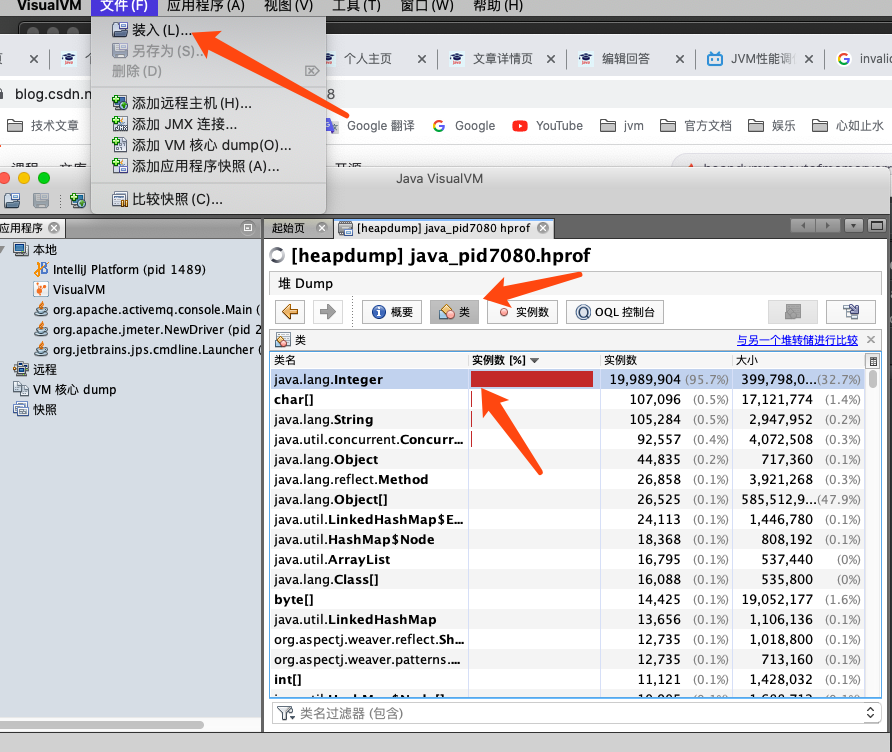Choose 装入 (L)... from the file menu
Image resolution: width=892 pixels, height=752 pixels.
point(208,30)
